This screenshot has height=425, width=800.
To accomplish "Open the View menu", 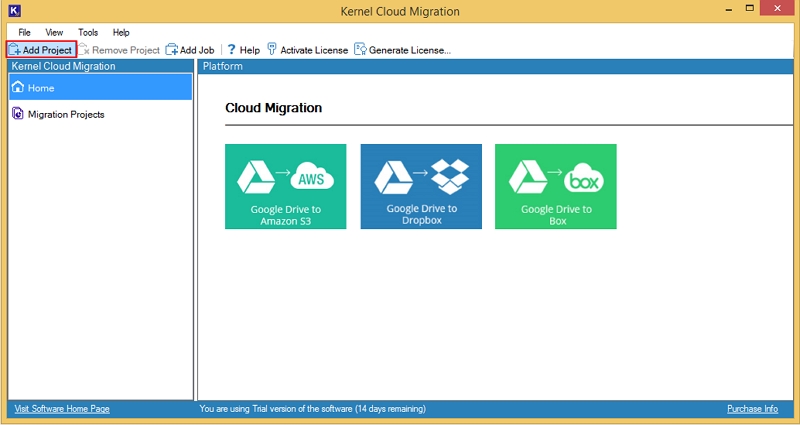I will pos(54,33).
